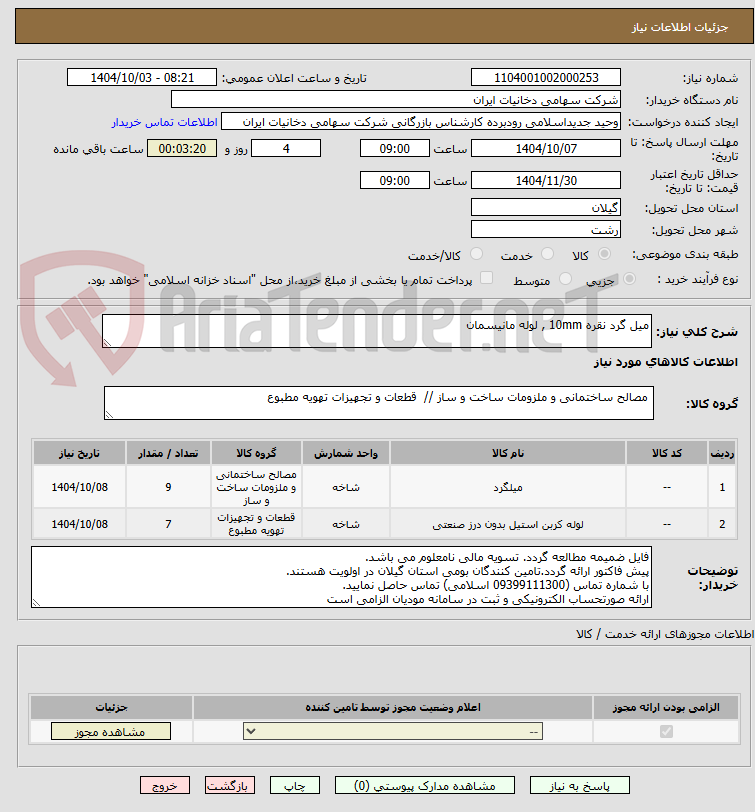This screenshot has width=755, height=812.
Task: Select the کالا radio button
Action: coord(604,254)
